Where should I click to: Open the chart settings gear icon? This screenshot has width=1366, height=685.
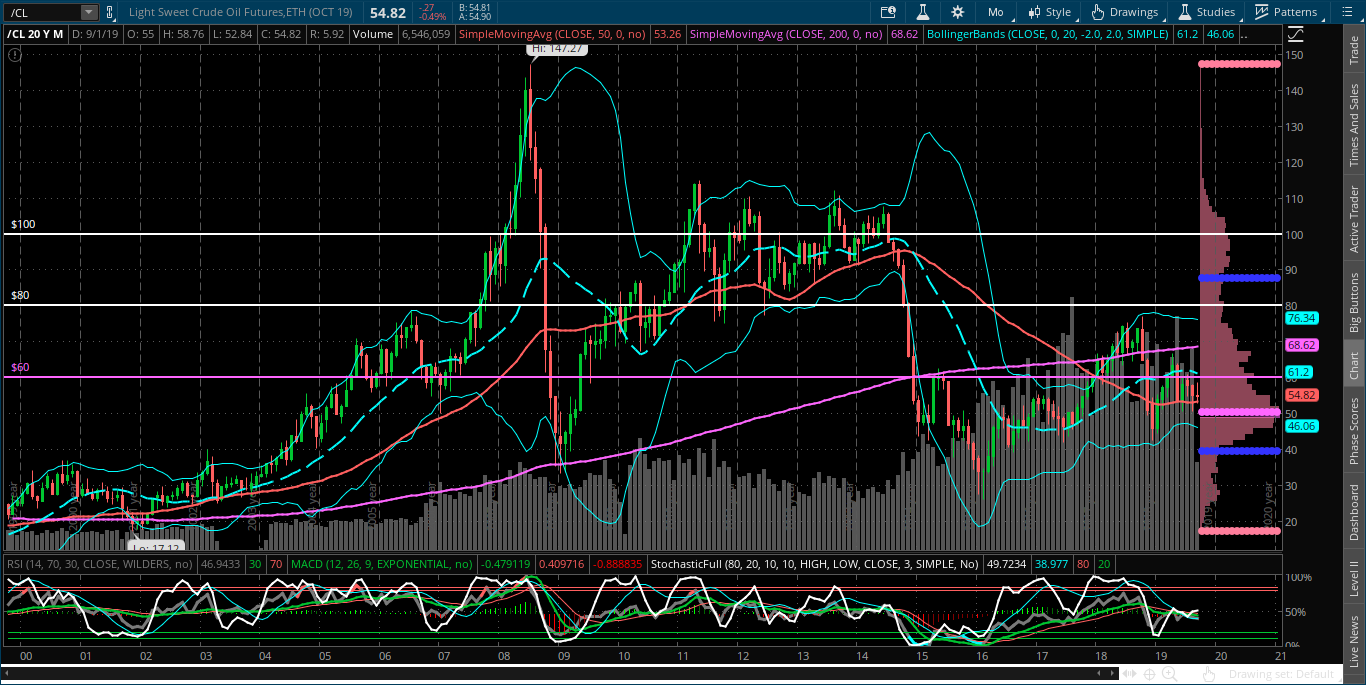(x=957, y=12)
